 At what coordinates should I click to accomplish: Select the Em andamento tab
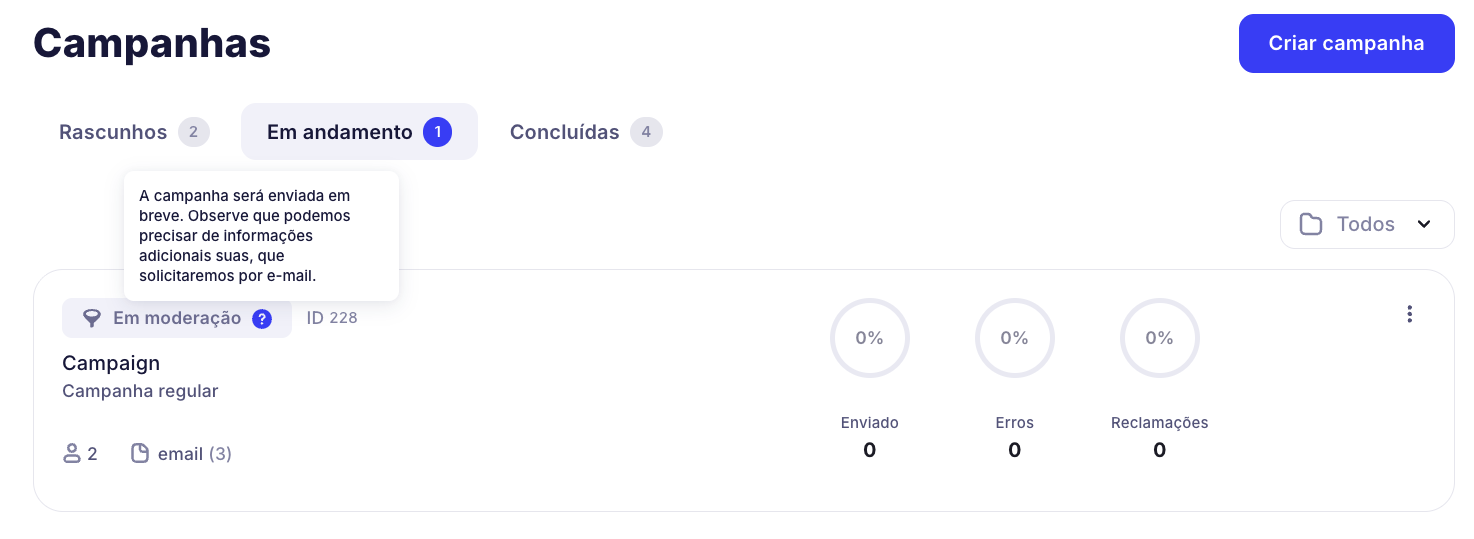tap(340, 132)
